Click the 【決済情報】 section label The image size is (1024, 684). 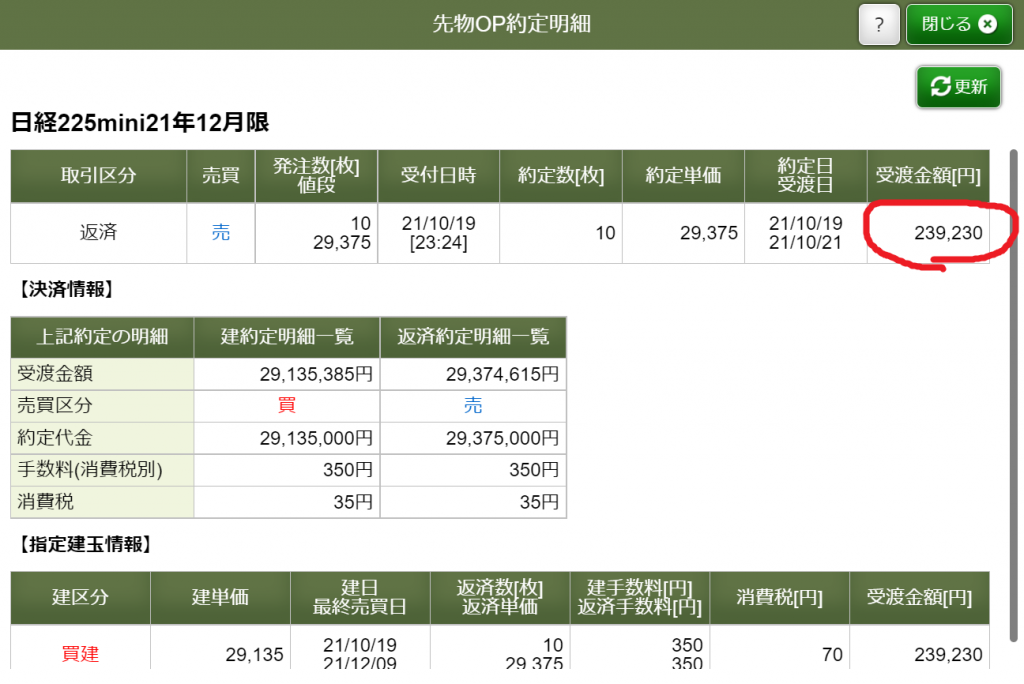tap(67, 289)
